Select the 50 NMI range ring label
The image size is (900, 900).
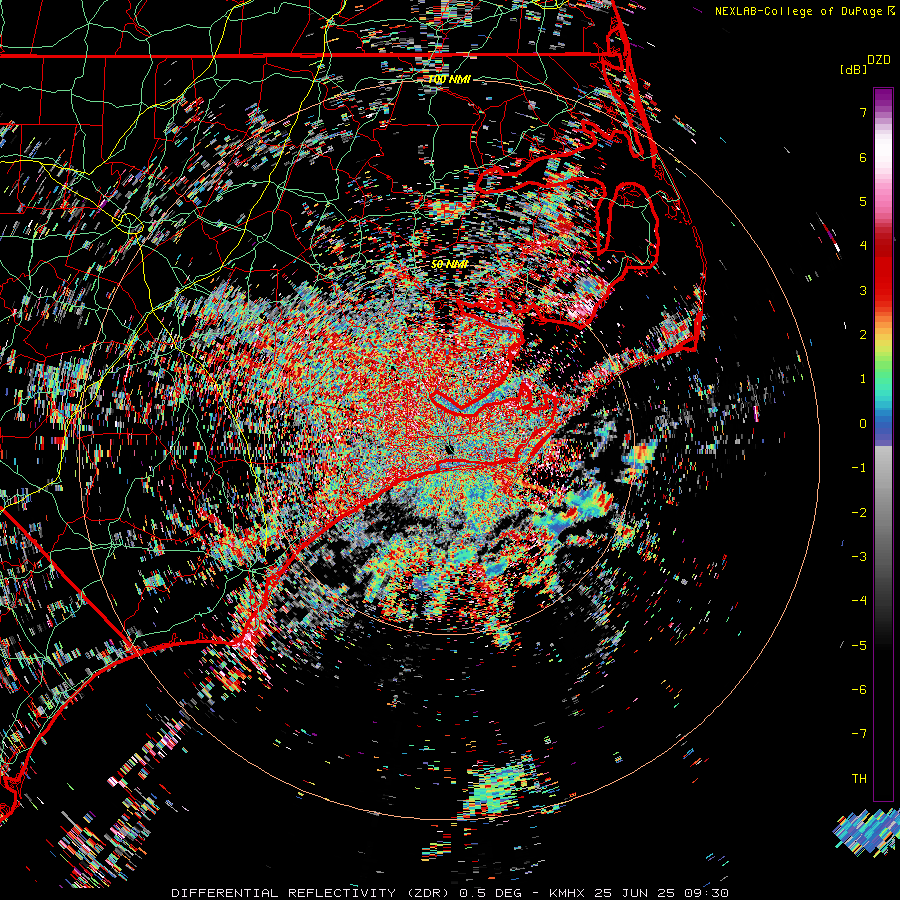tap(449, 264)
